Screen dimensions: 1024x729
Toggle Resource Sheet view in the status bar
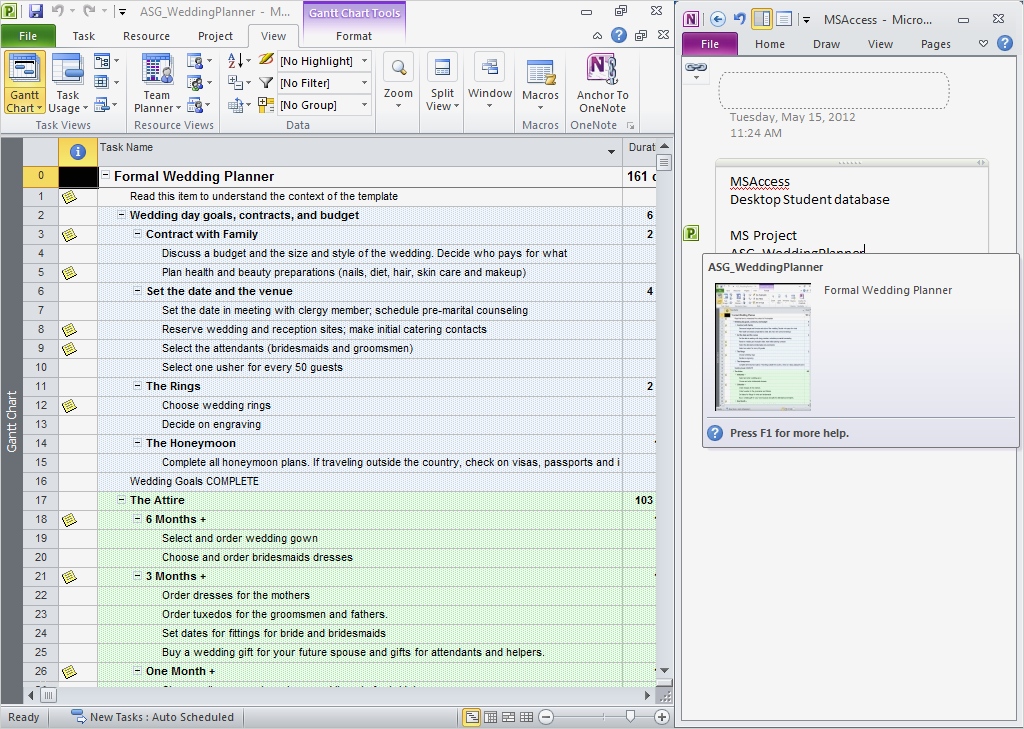click(x=527, y=717)
